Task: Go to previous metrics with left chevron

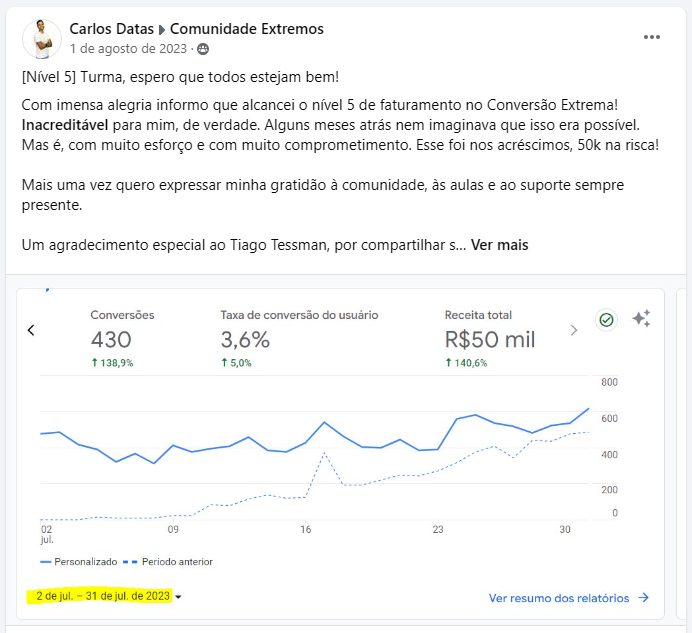Action: [31, 330]
